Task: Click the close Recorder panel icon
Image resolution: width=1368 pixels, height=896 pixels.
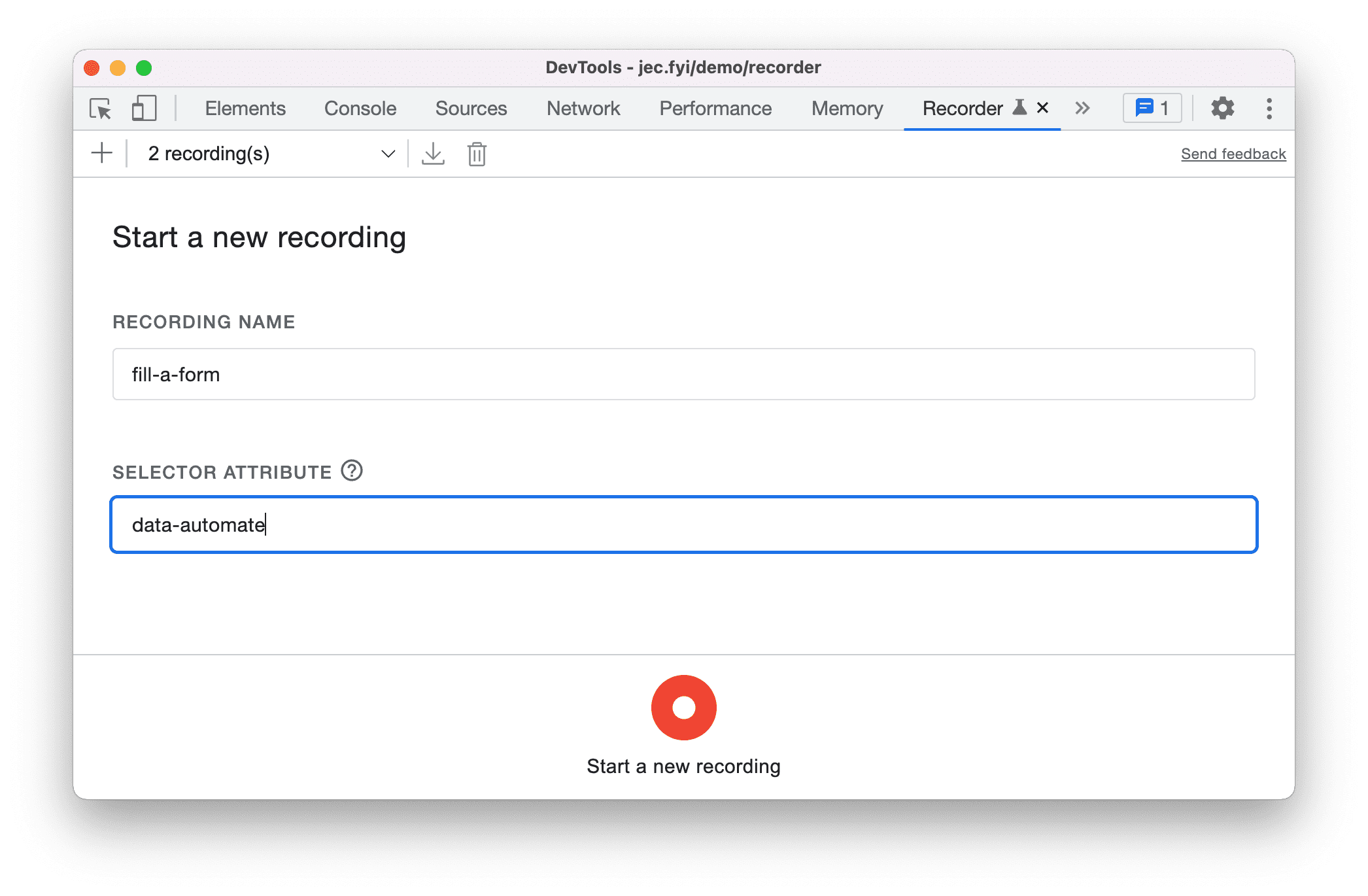Action: [1043, 108]
